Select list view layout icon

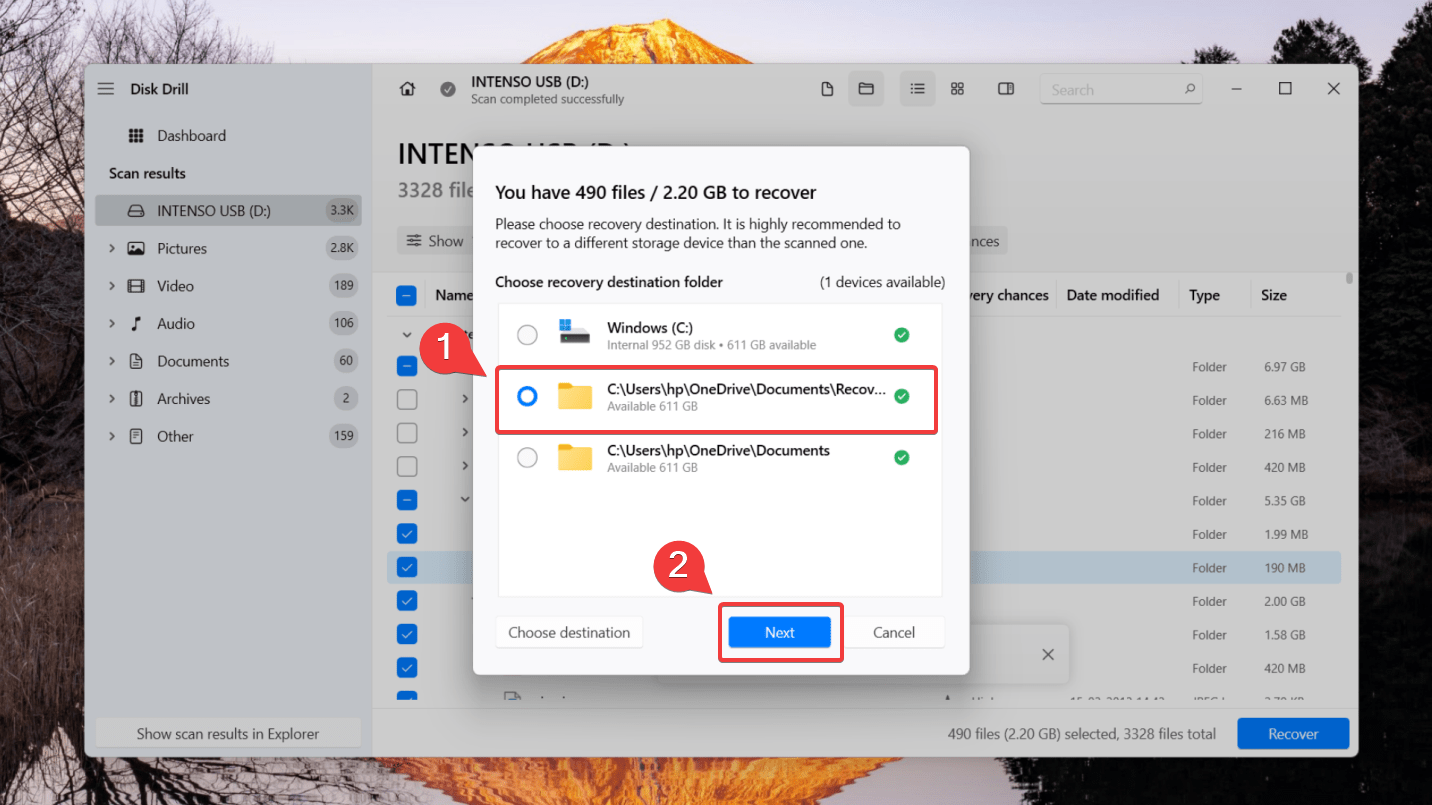point(917,89)
